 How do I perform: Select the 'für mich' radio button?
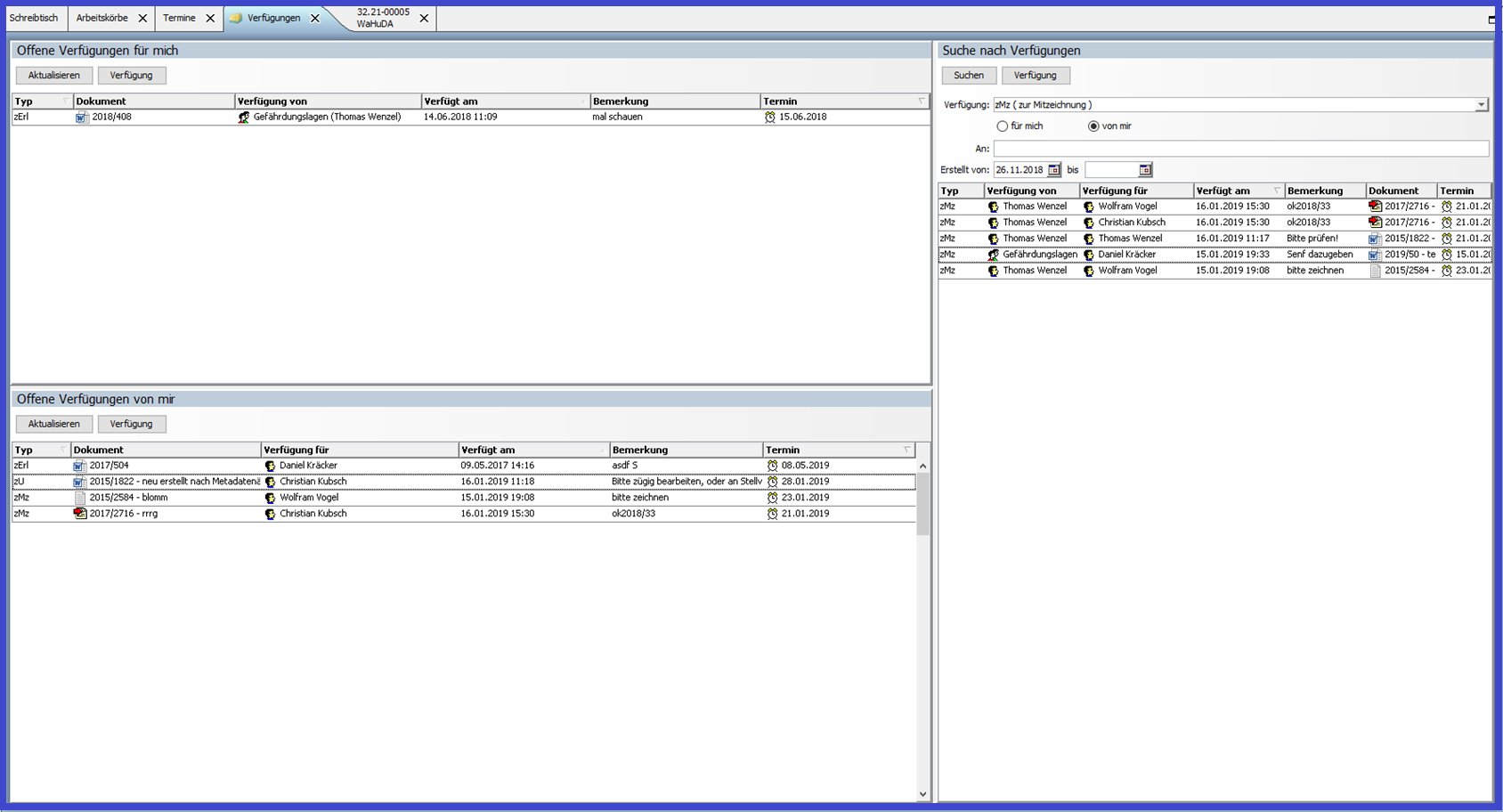pos(1003,126)
